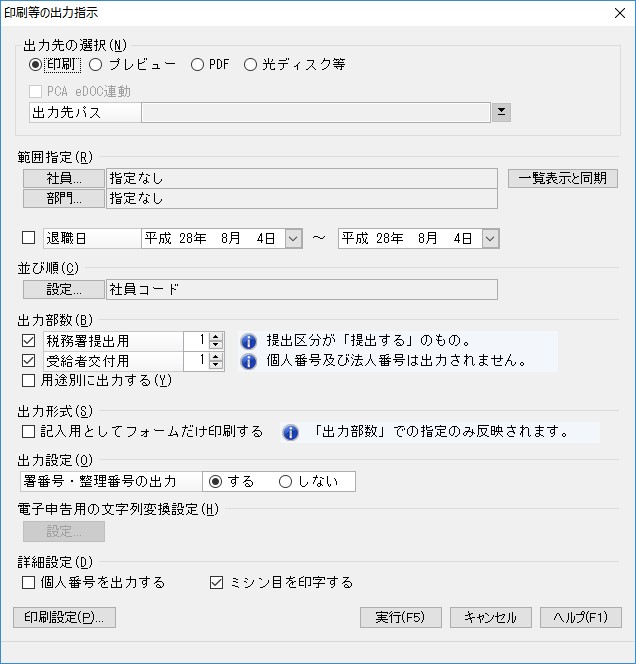This screenshot has height=664, width=636.
Task: Enable the 退職日 date range checkbox
Action: [28, 238]
